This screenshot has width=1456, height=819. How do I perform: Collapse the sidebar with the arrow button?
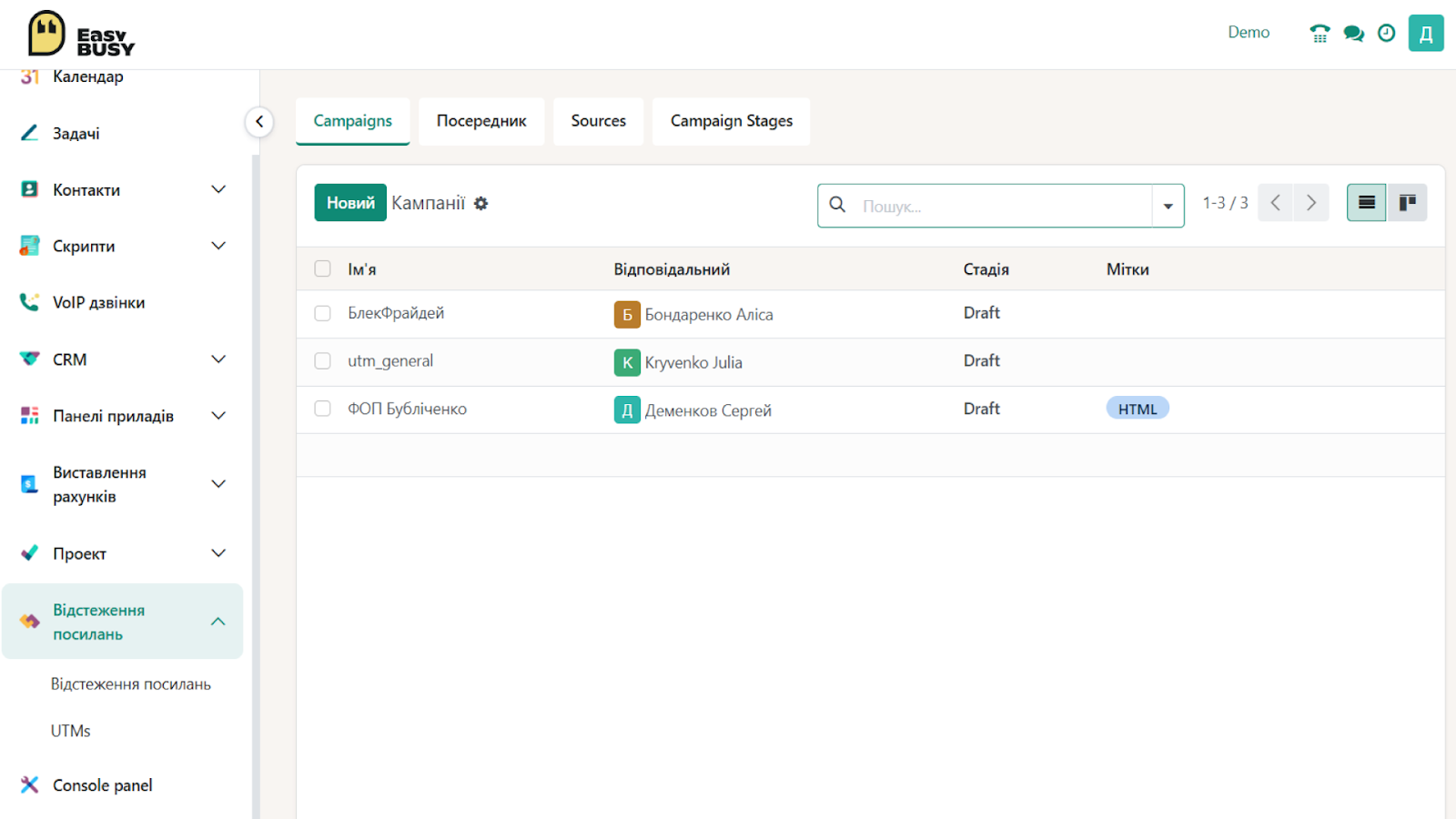[259, 122]
